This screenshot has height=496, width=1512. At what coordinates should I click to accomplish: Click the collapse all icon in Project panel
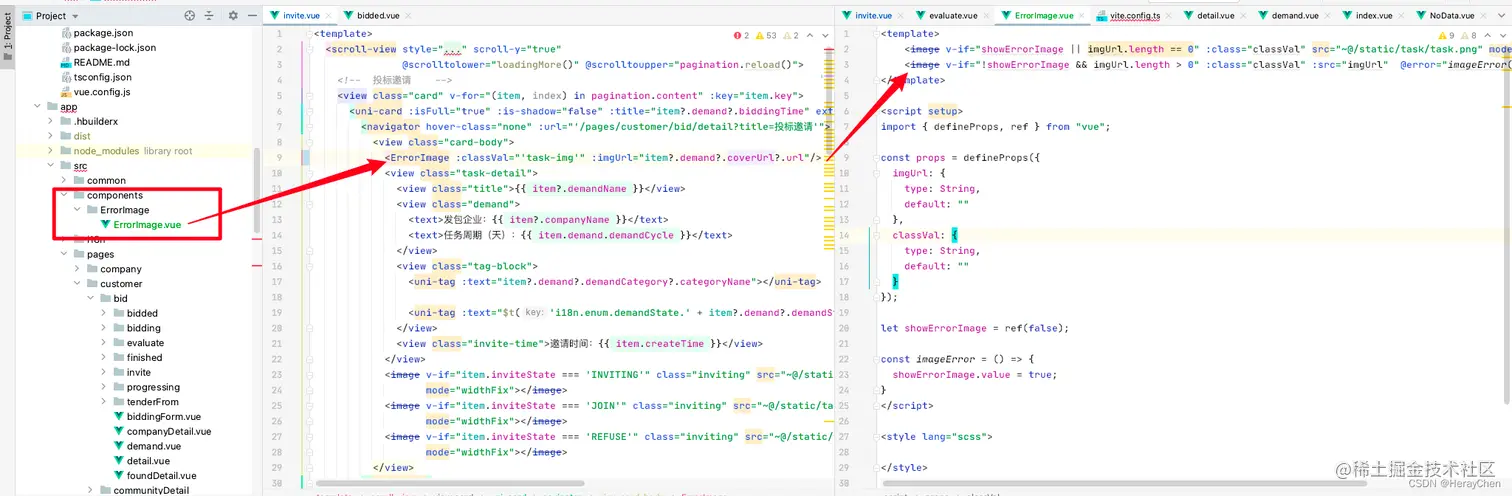click(x=210, y=16)
